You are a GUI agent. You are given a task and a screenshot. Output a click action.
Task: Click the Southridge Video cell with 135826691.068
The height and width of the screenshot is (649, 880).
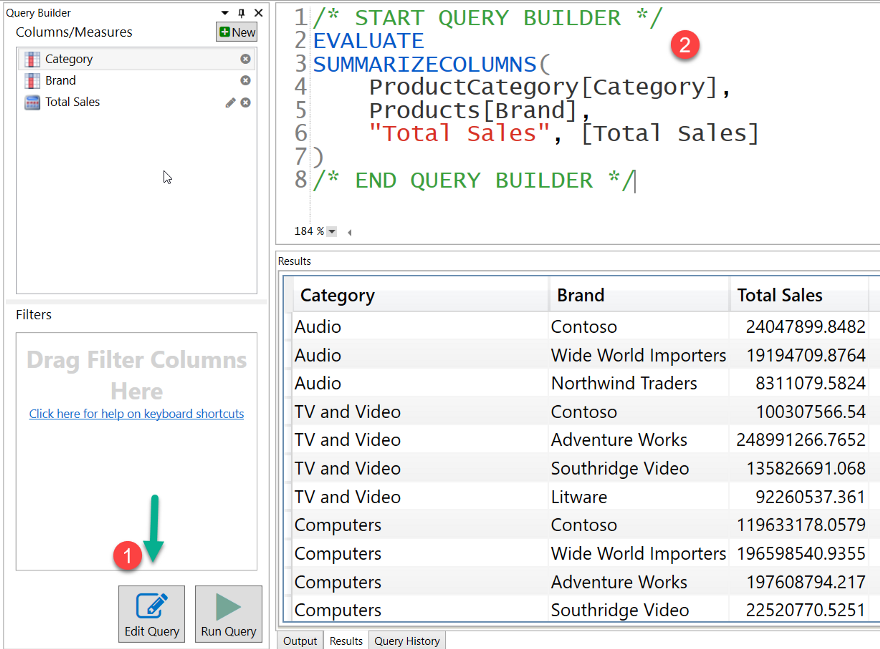click(x=639, y=468)
